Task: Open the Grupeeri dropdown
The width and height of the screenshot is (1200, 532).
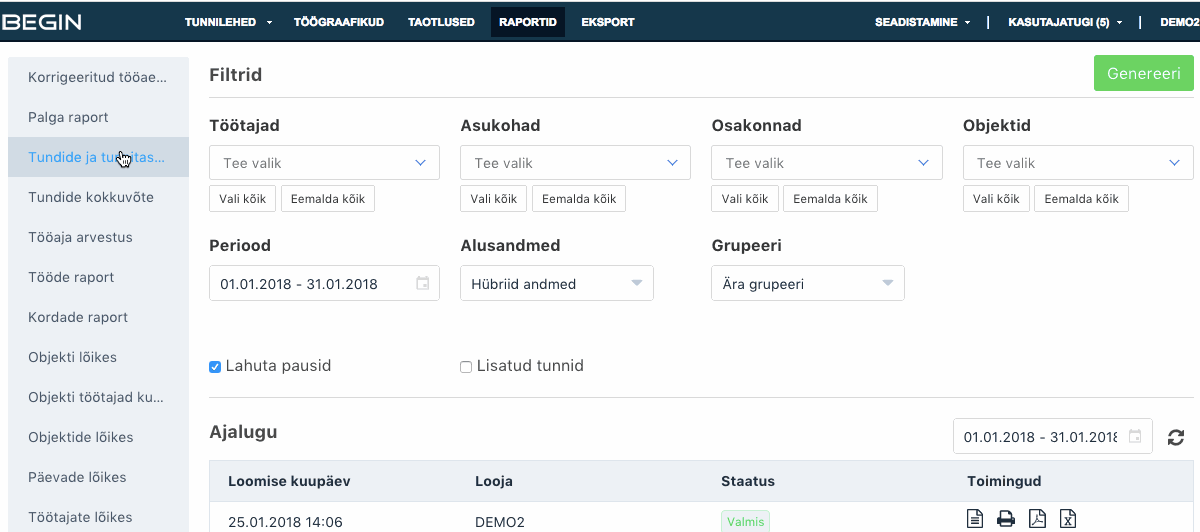Action: [x=807, y=284]
